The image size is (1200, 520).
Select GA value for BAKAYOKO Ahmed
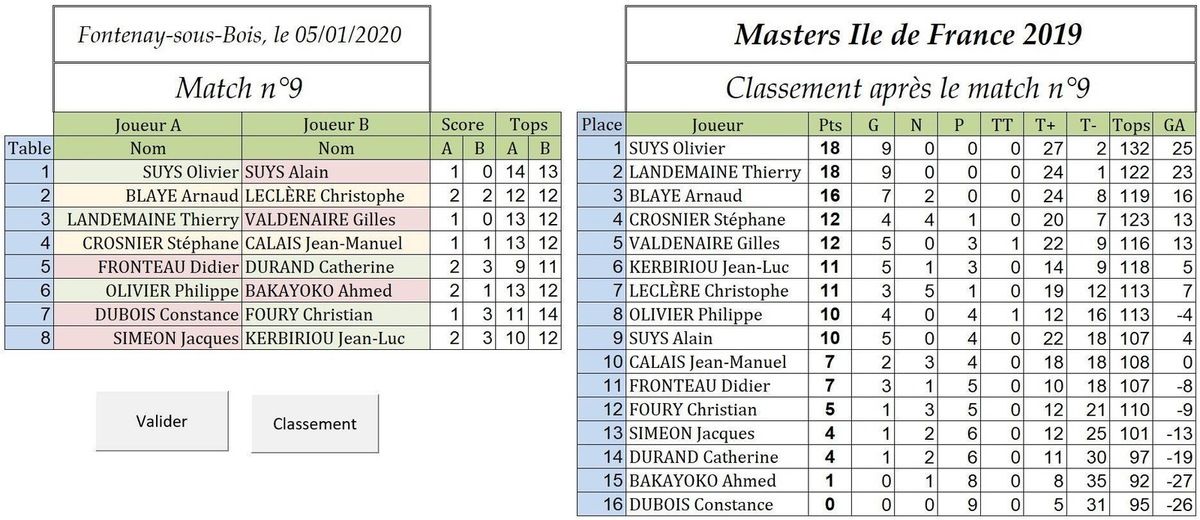click(1174, 481)
